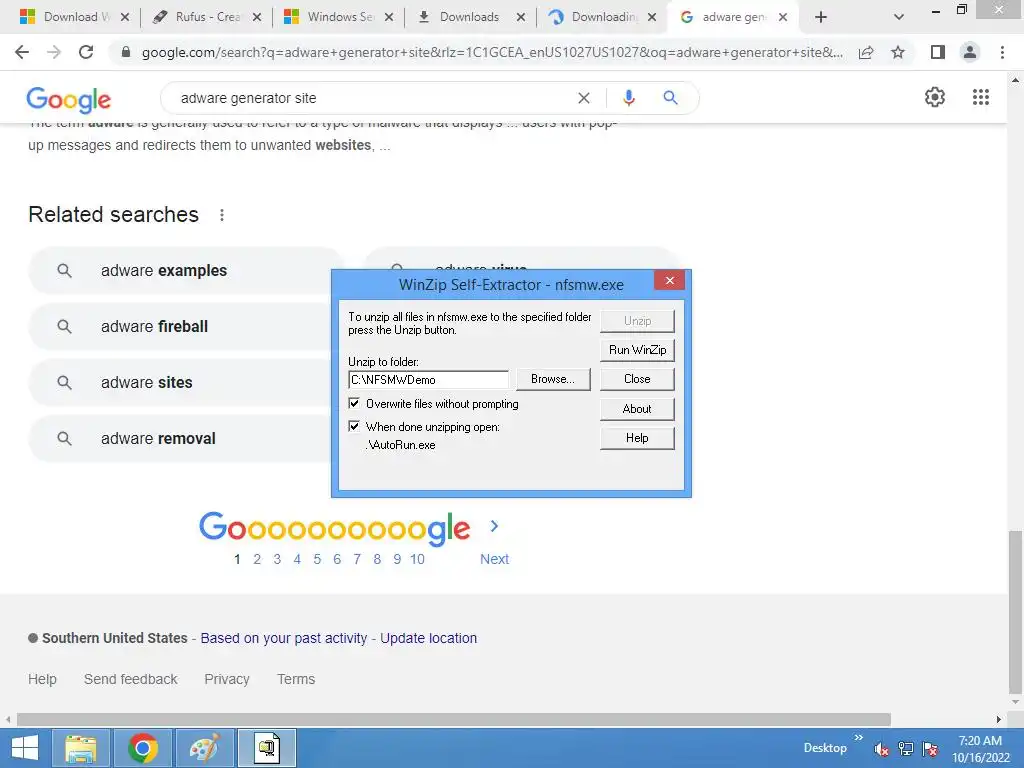The height and width of the screenshot is (768, 1024).
Task: Open Chrome tab search dropdown arrow
Action: tap(899, 17)
